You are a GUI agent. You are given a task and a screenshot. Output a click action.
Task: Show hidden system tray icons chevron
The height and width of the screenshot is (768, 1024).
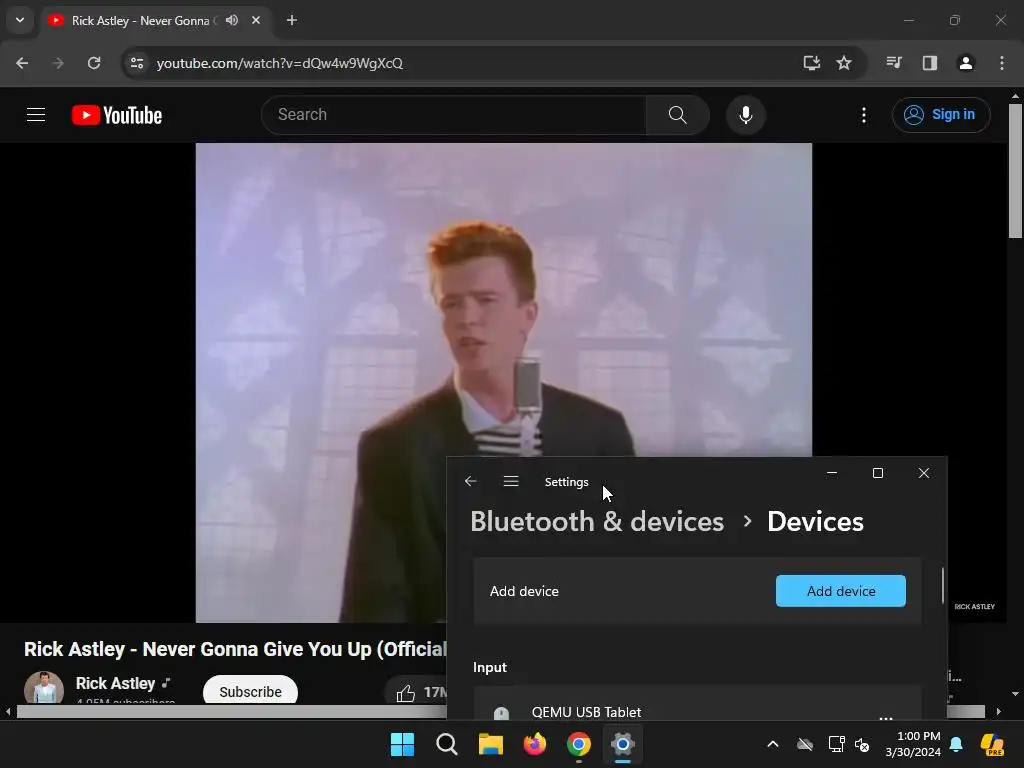pyautogui.click(x=773, y=744)
